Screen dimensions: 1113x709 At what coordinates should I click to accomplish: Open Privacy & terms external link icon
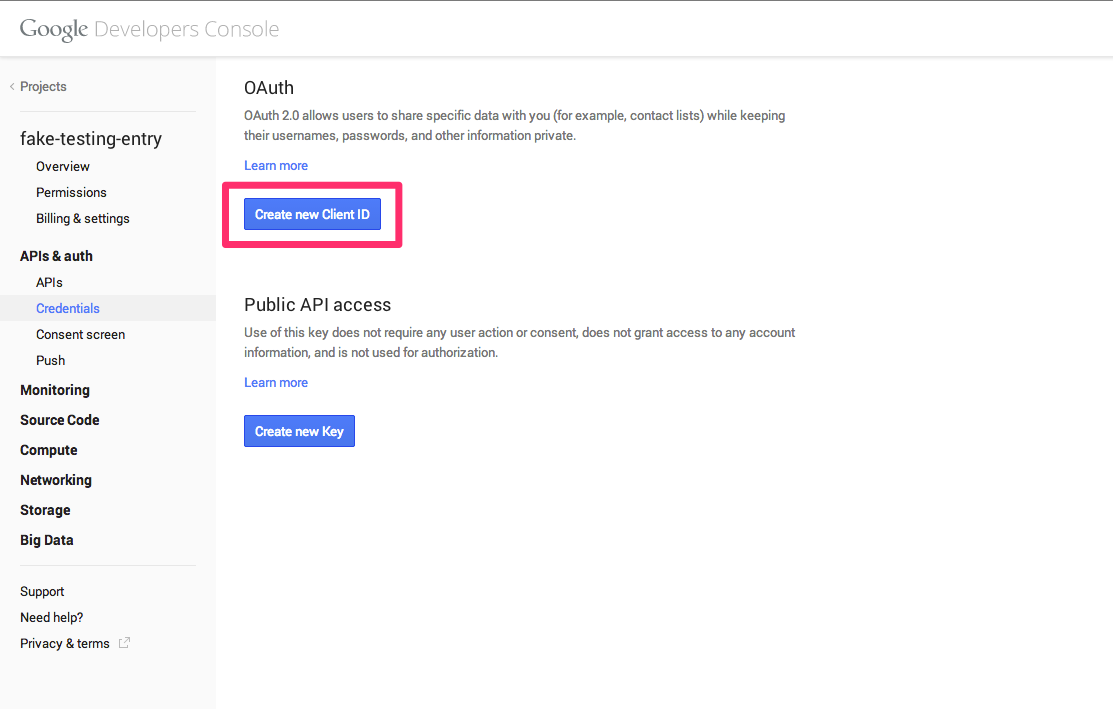[124, 643]
